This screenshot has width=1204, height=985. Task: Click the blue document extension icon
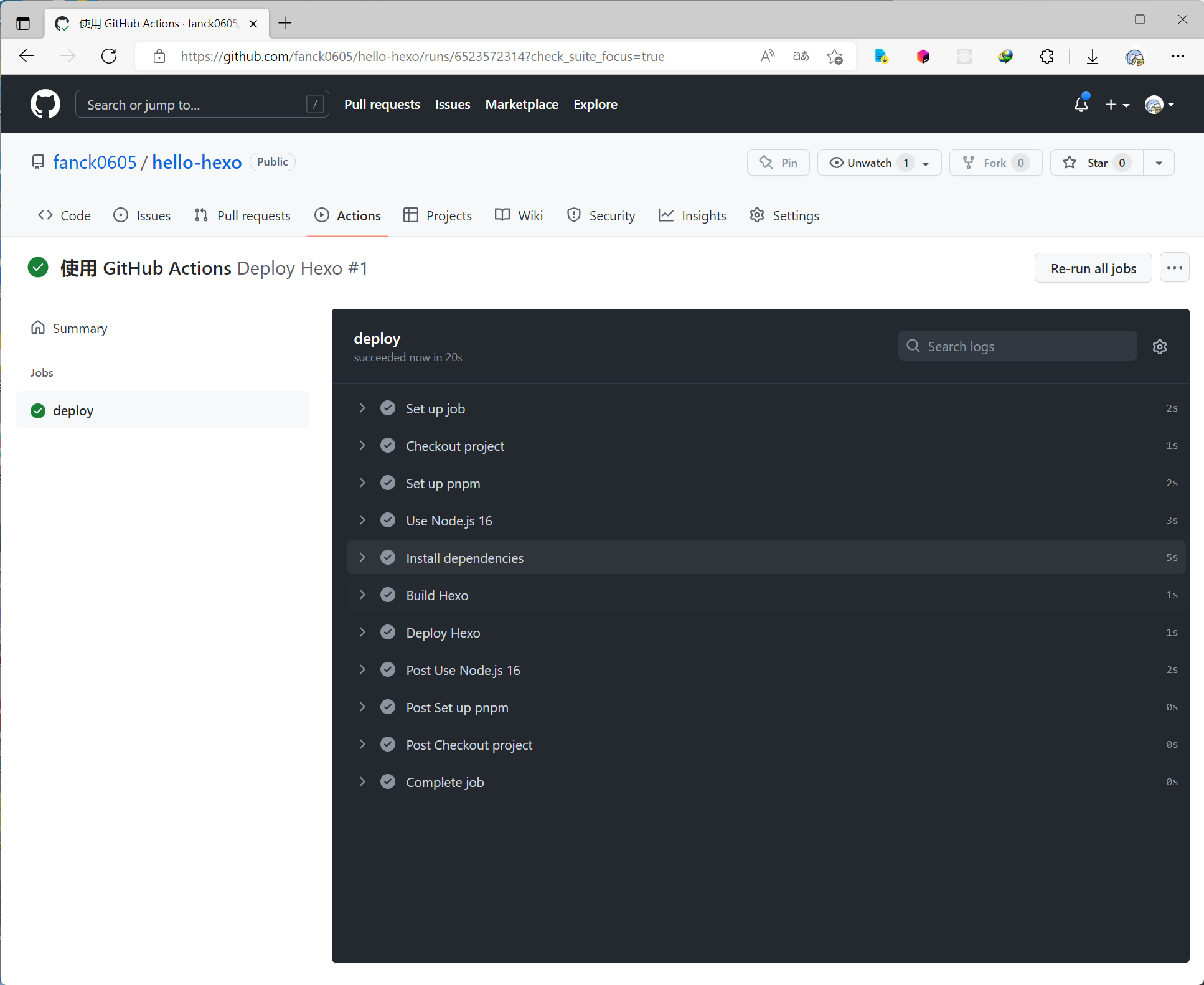coord(881,57)
